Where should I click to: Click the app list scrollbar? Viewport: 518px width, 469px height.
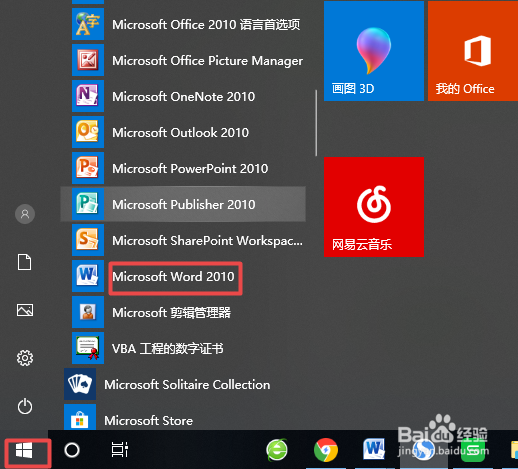[316, 123]
